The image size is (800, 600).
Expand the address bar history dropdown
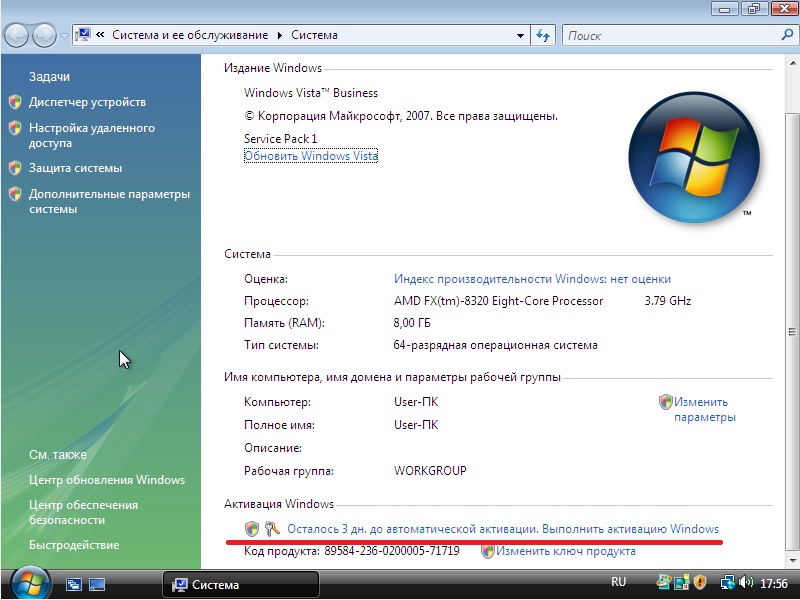click(520, 36)
